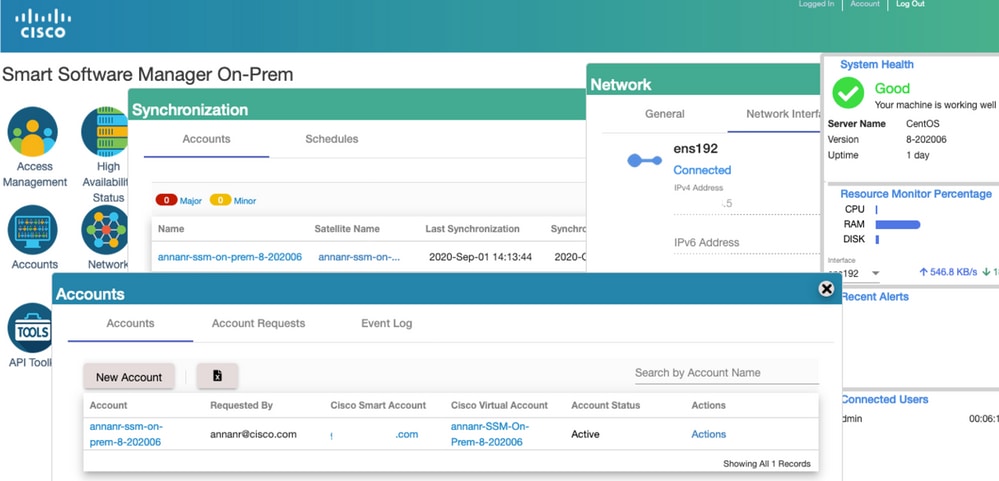Click the RAM usage bar
999x481 pixels.
coord(898,224)
